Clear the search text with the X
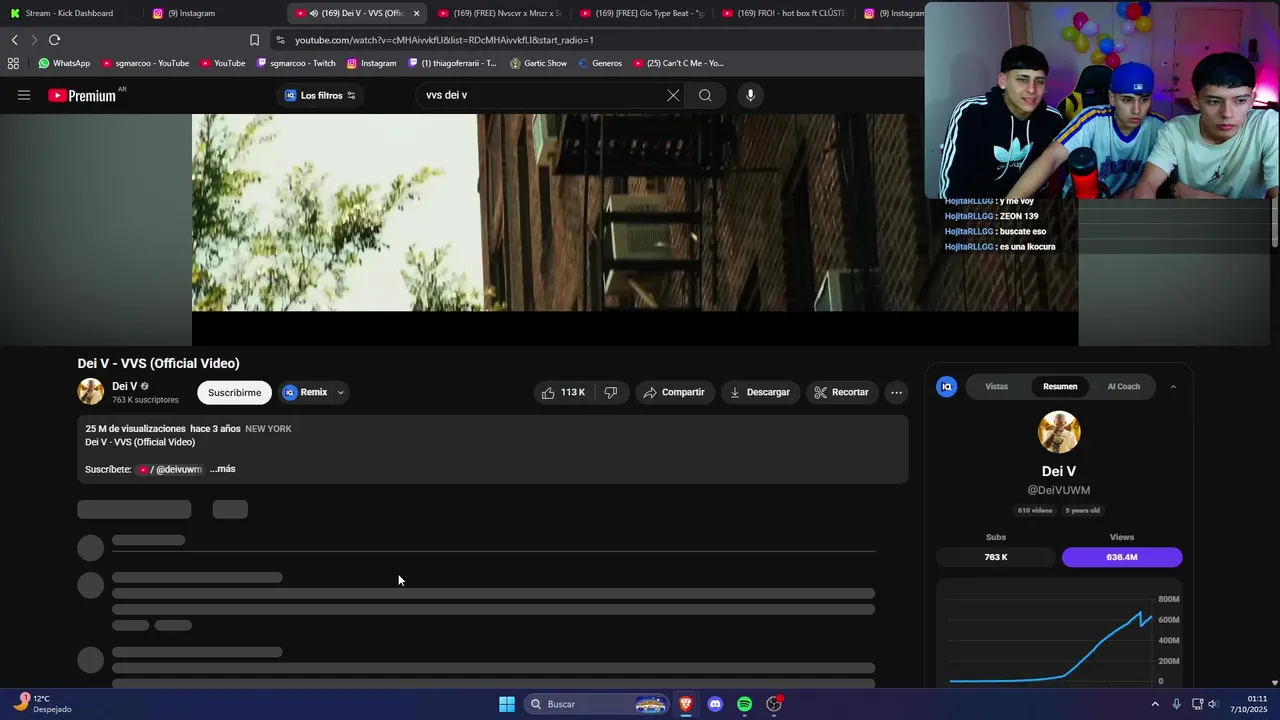This screenshot has height=720, width=1280. click(x=673, y=95)
